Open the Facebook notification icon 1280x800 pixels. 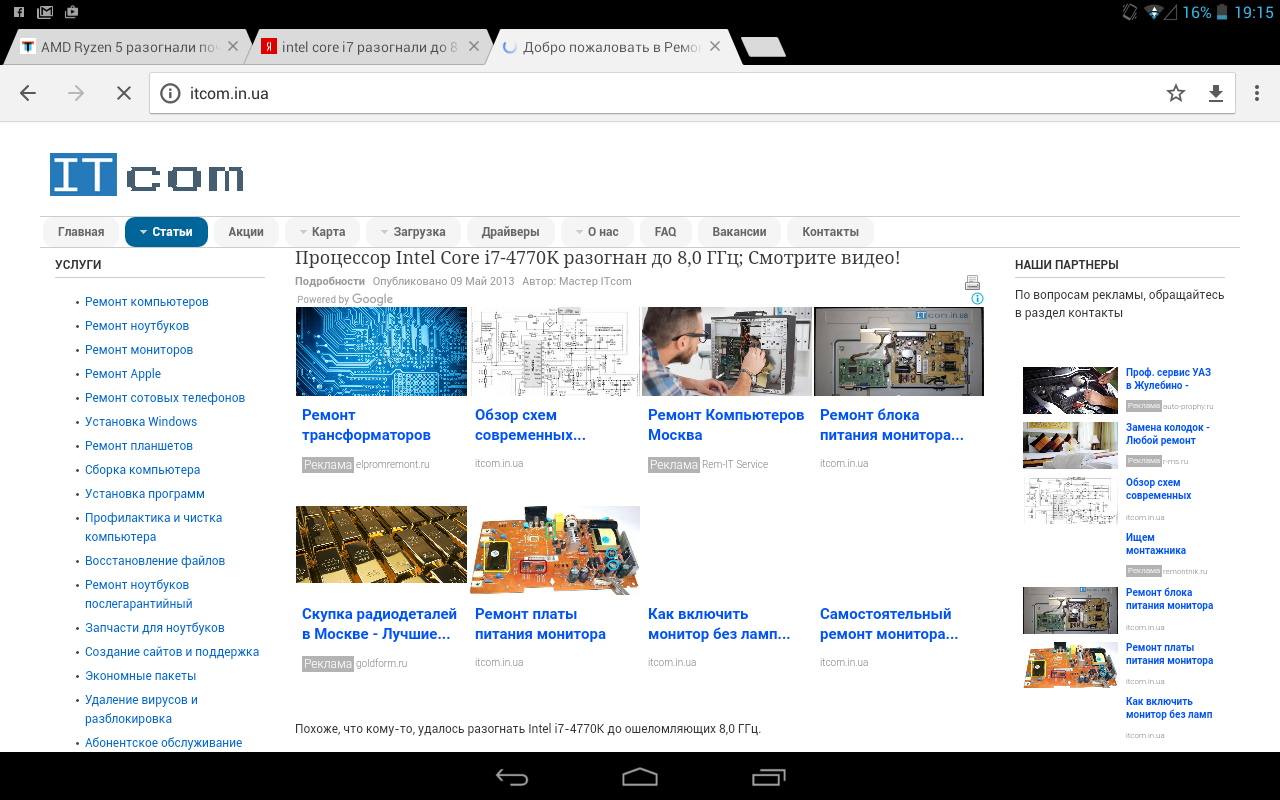tap(19, 13)
